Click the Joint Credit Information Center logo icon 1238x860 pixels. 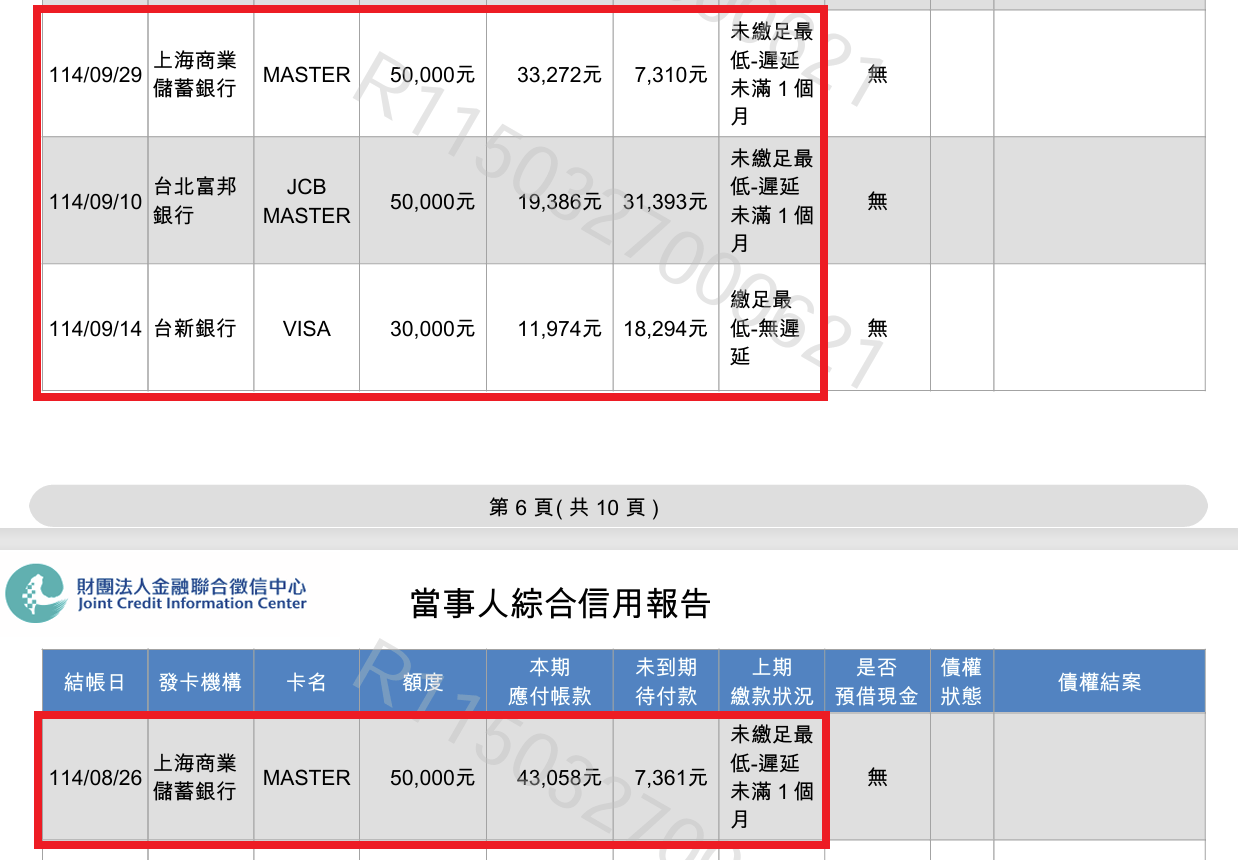(x=37, y=594)
